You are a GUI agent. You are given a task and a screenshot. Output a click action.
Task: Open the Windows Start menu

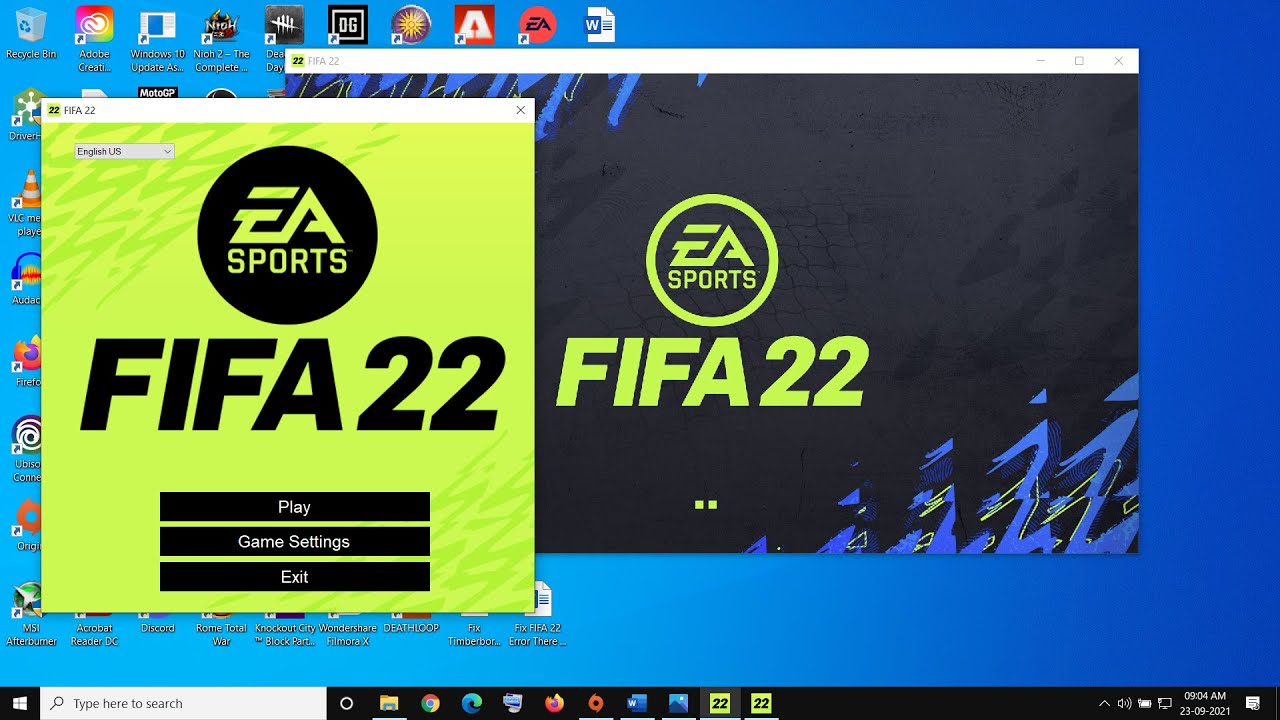coord(20,703)
